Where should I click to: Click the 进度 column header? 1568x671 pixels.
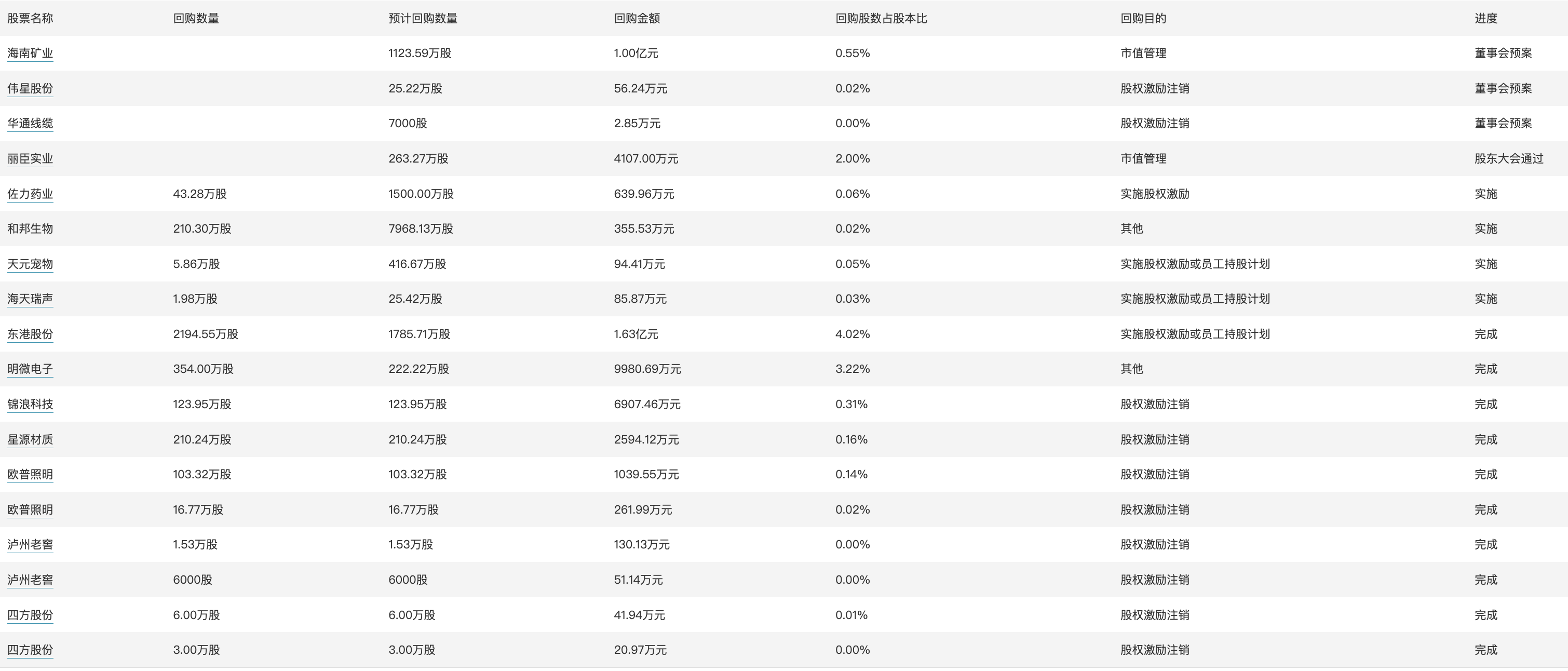[x=1485, y=18]
